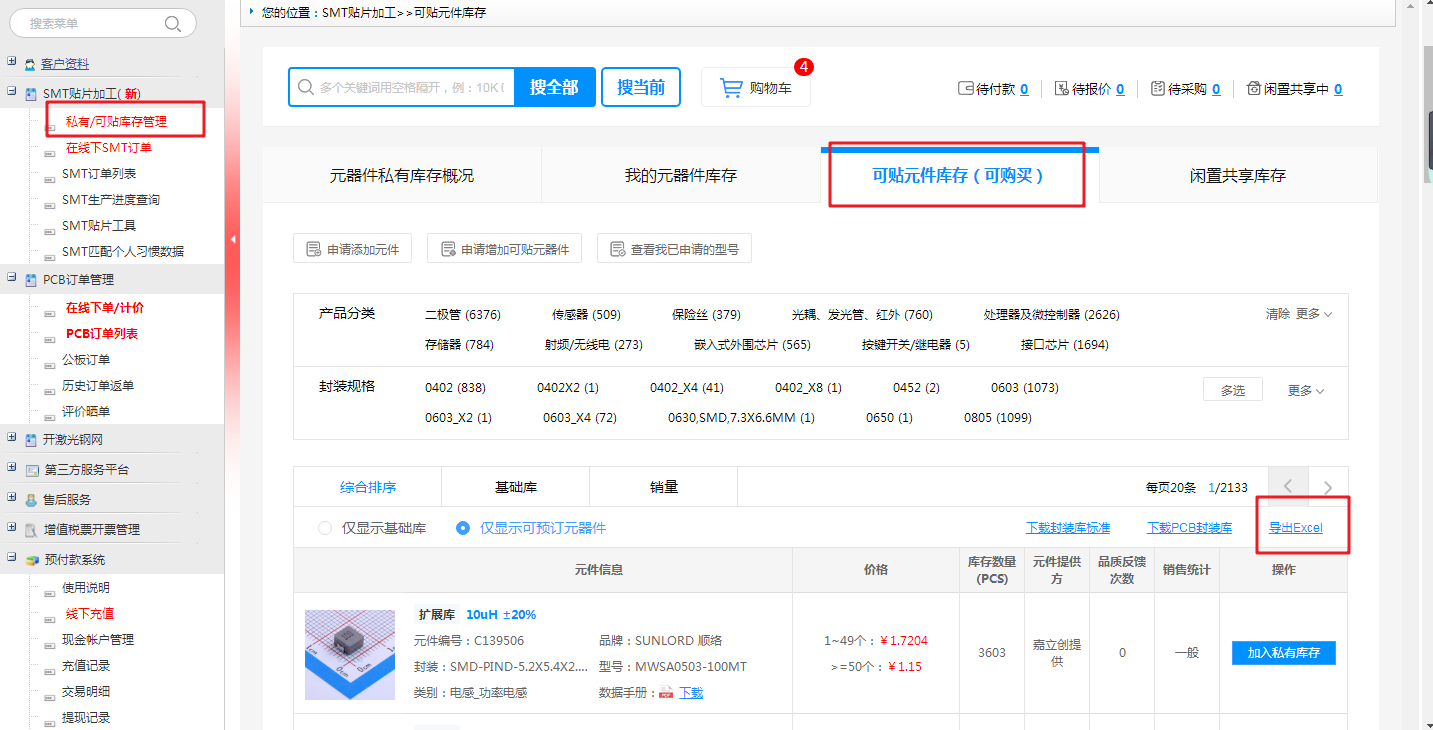Click the magnifier icon in menu search
Image resolution: width=1433 pixels, height=730 pixels.
173,23
